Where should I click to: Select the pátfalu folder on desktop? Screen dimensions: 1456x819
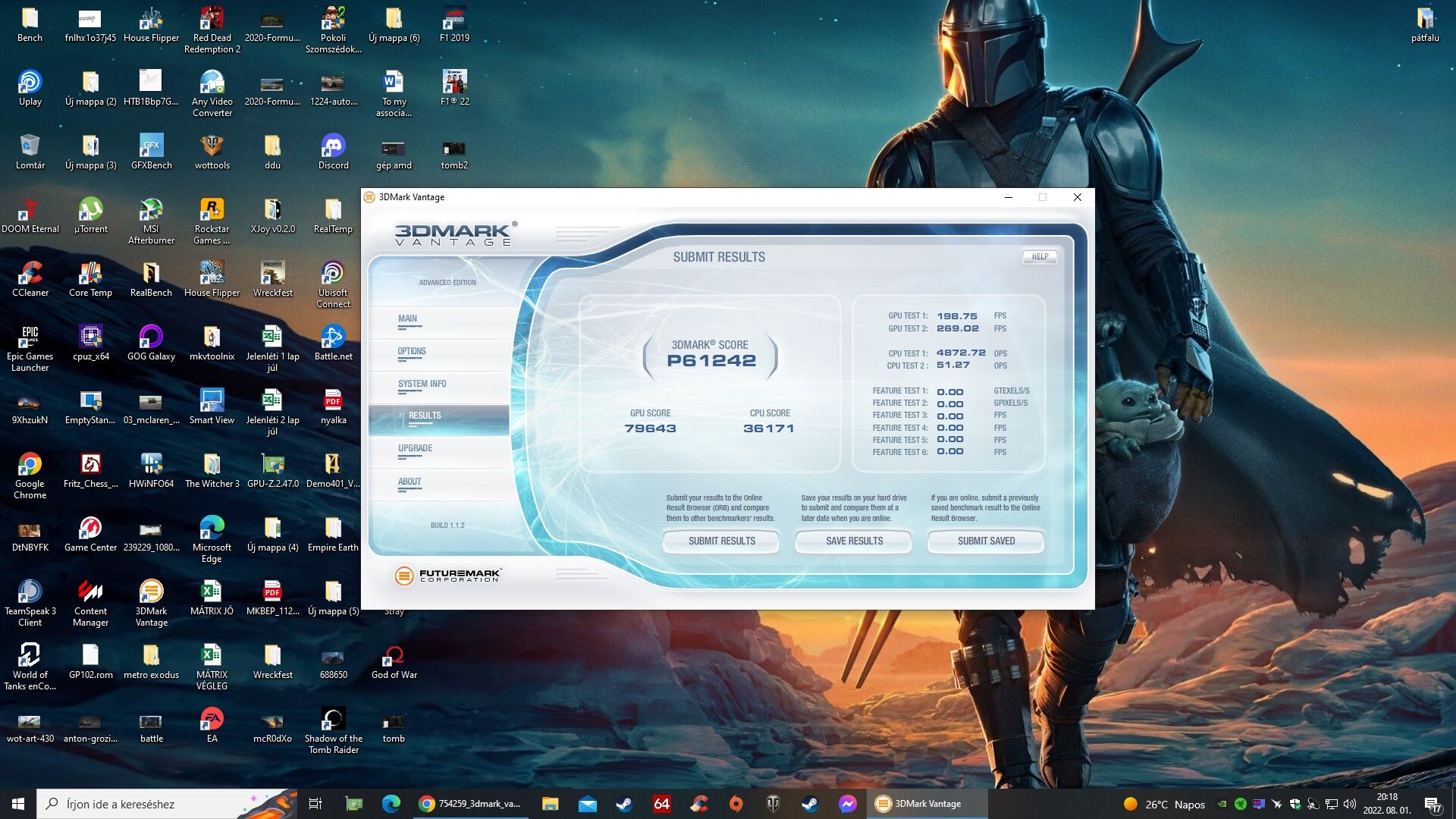tap(1425, 25)
